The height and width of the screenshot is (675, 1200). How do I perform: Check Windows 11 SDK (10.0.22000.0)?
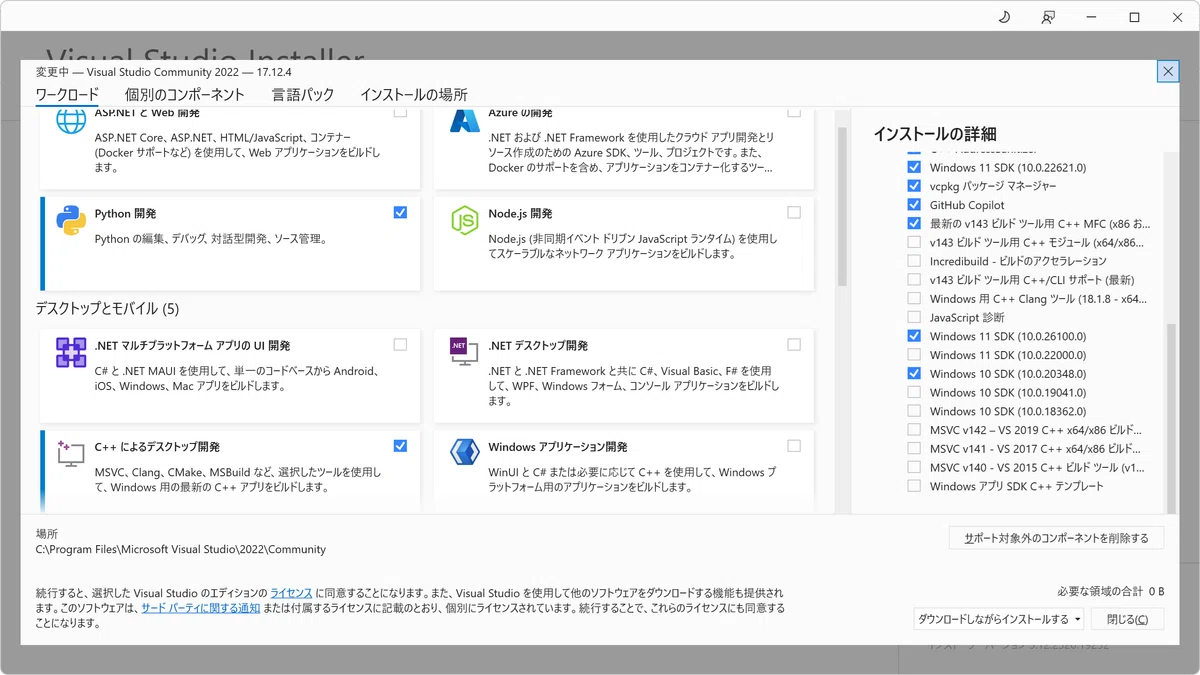(x=914, y=355)
